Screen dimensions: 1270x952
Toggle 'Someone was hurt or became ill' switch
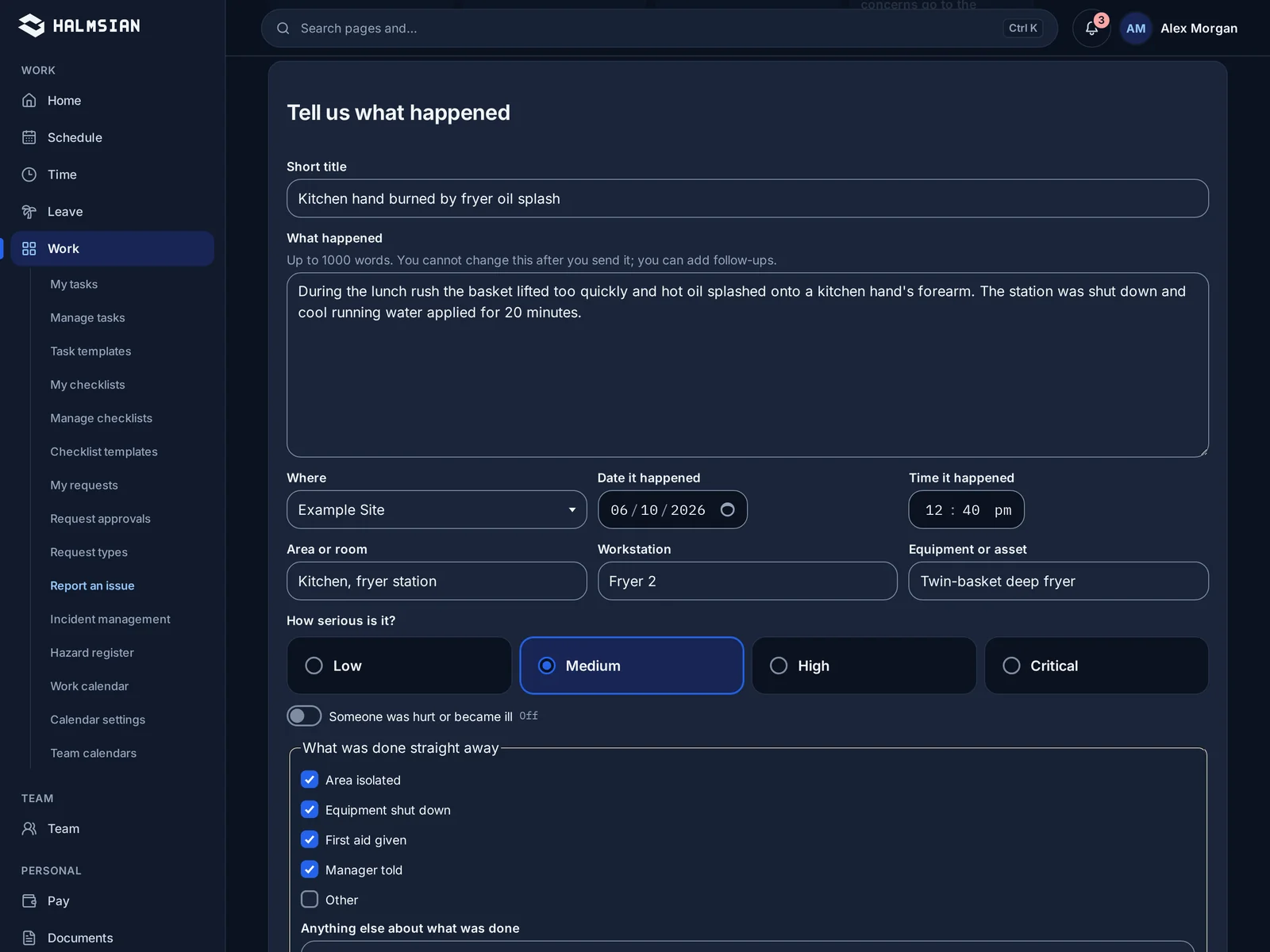(304, 716)
